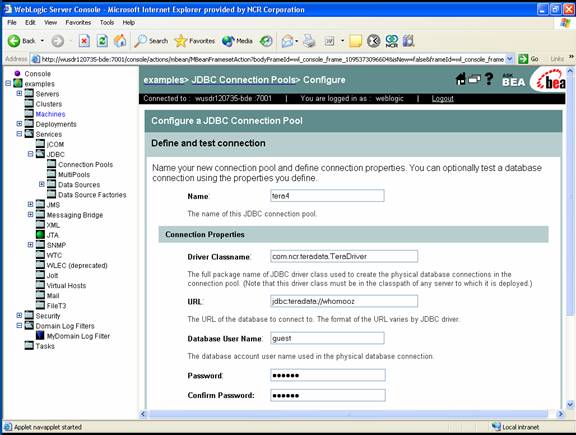576x435 pixels.
Task: Open the Edit menu
Action: [x=30, y=22]
